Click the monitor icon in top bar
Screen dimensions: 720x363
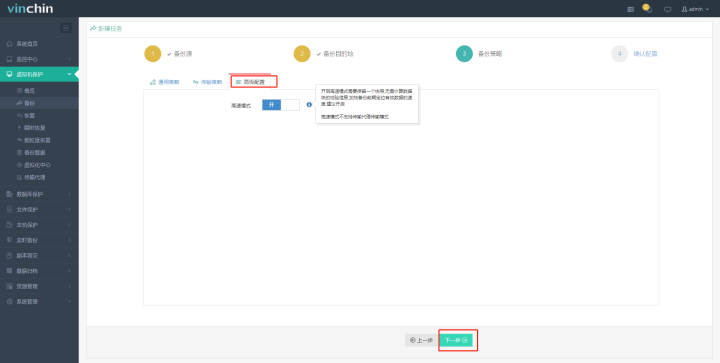pos(668,9)
